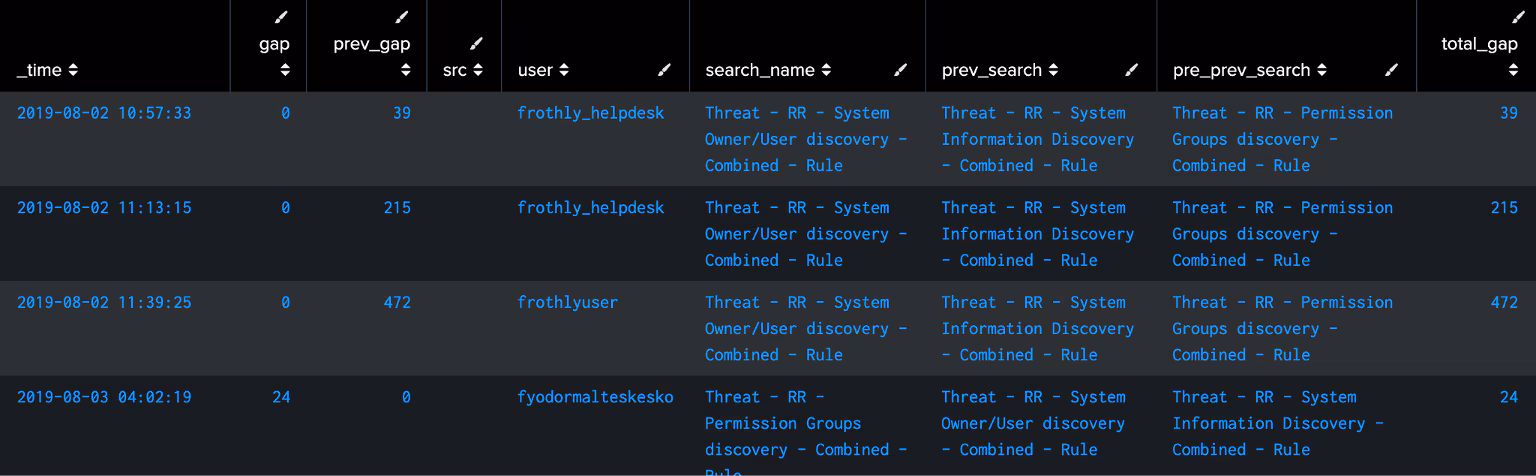The width and height of the screenshot is (1536, 476).
Task: Click pencil icon for prev_search column
Action: pyautogui.click(x=1132, y=70)
